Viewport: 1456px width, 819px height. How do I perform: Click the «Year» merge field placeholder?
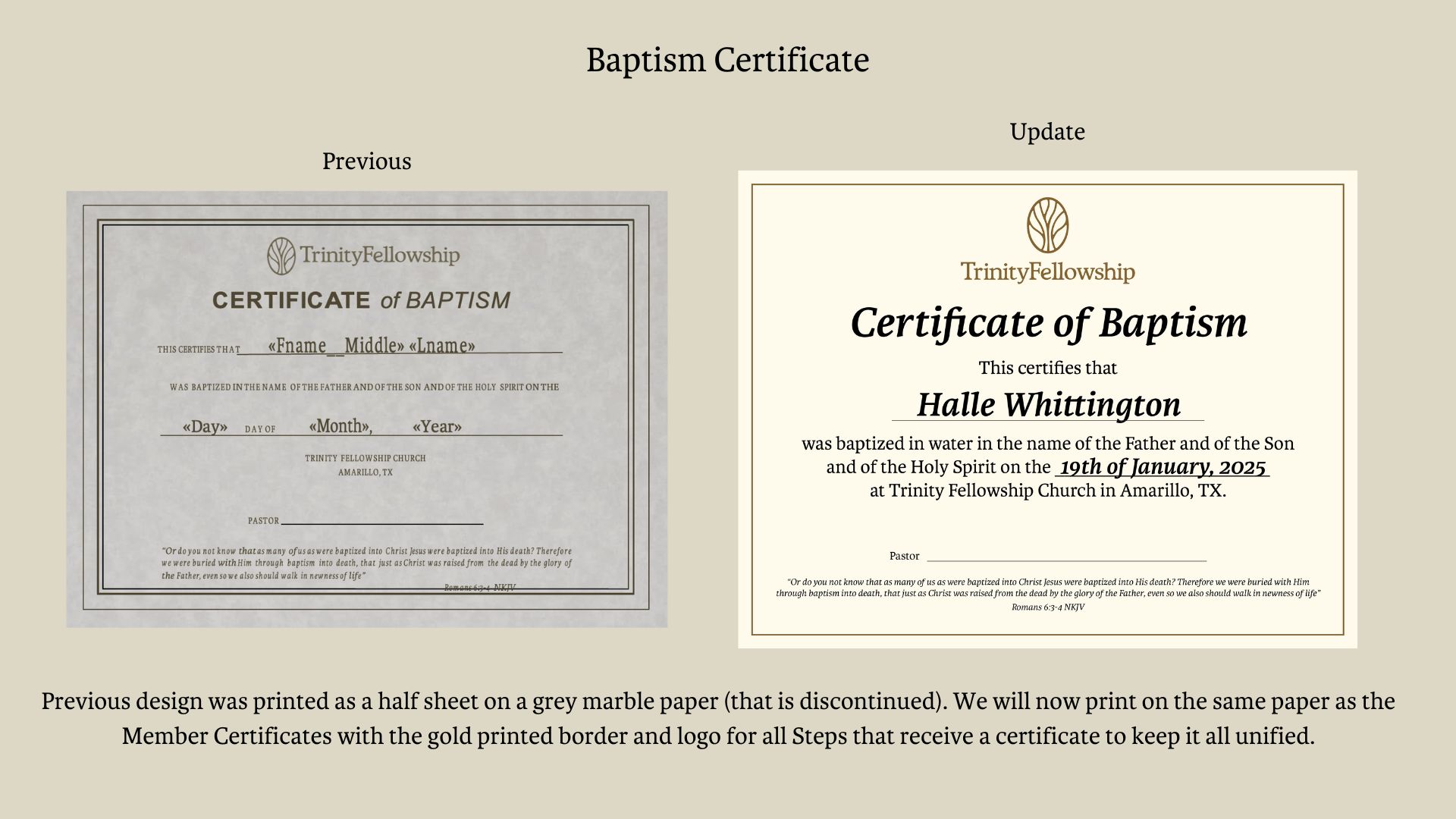pyautogui.click(x=437, y=427)
